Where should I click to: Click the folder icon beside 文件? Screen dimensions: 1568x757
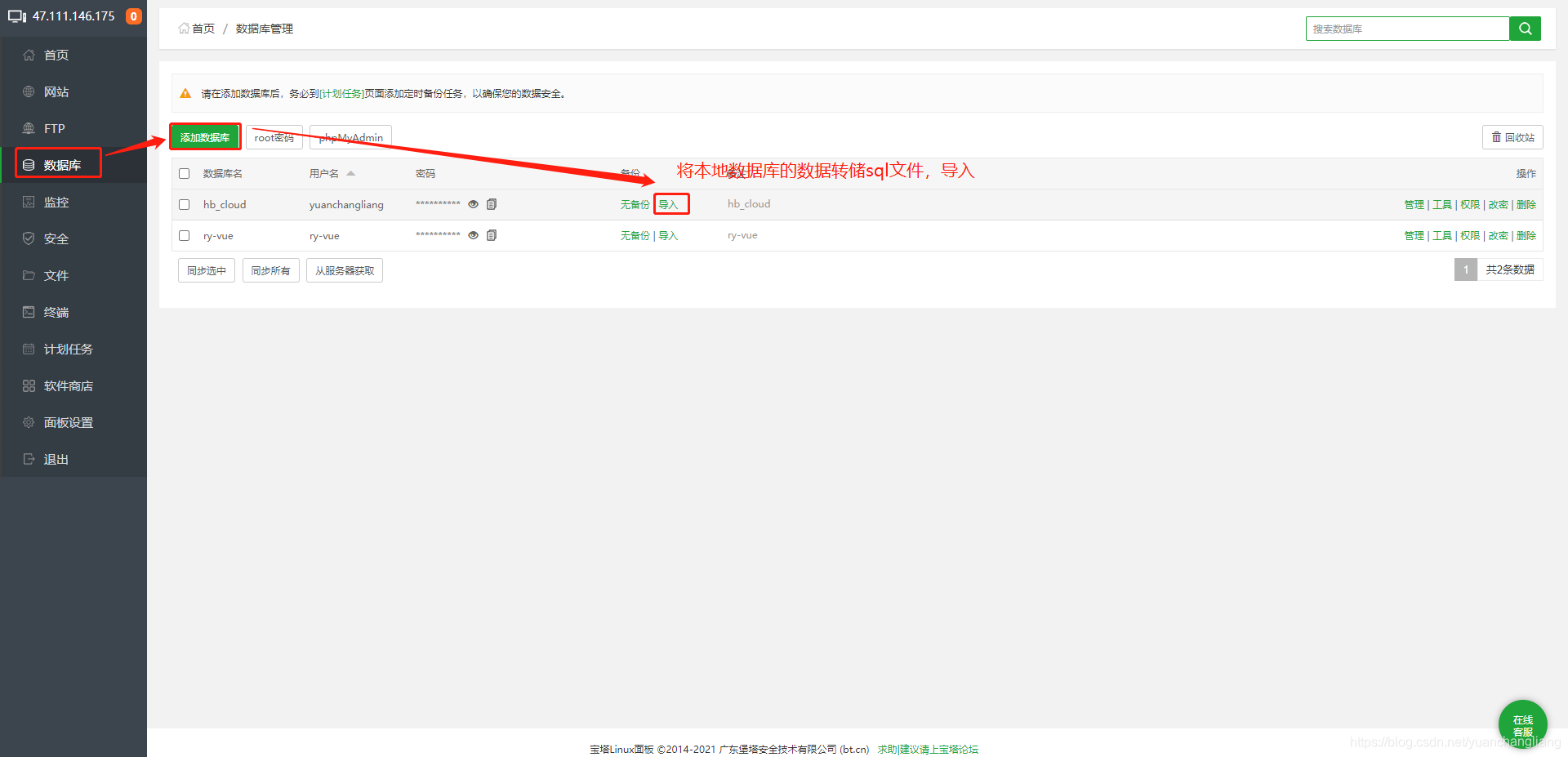click(x=29, y=275)
